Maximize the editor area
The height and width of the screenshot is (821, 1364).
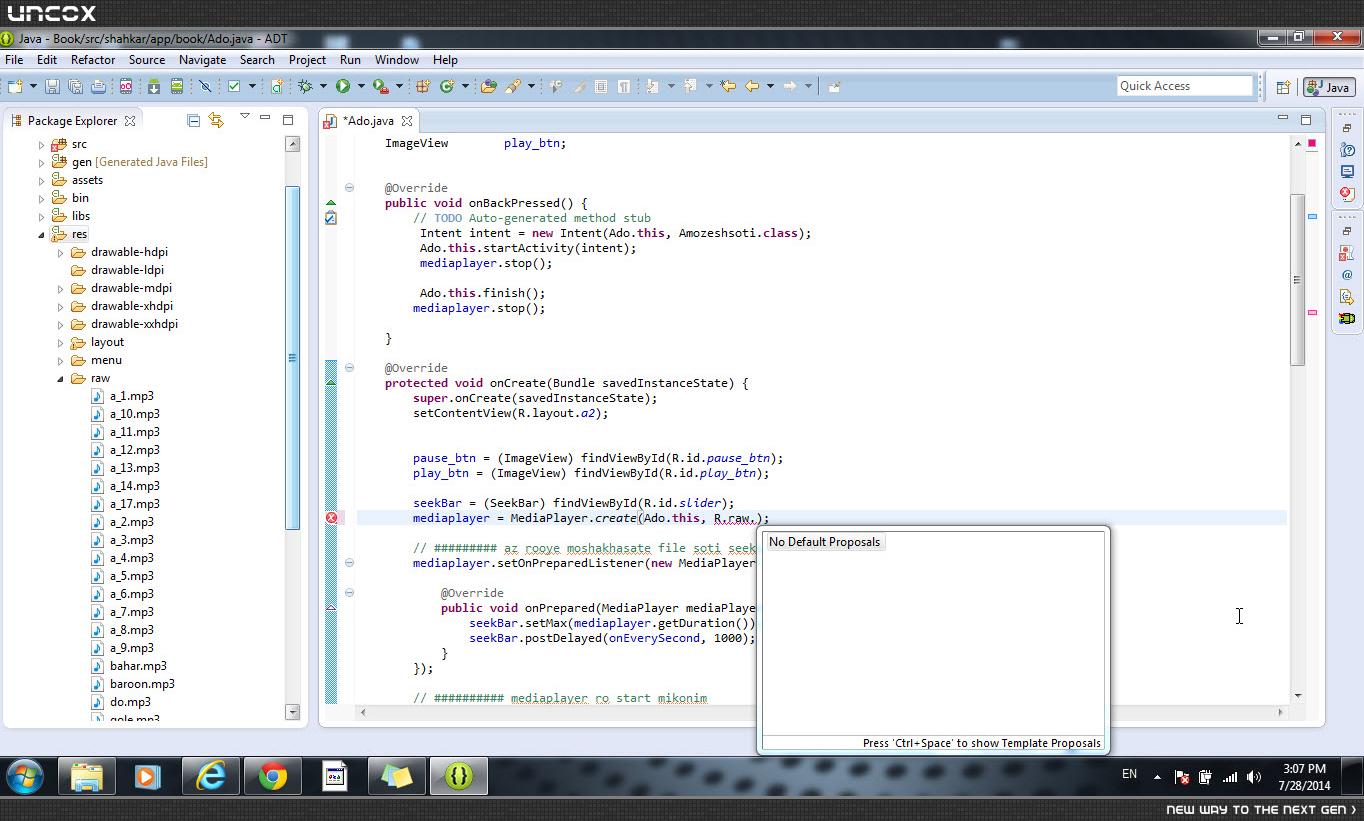1305,120
